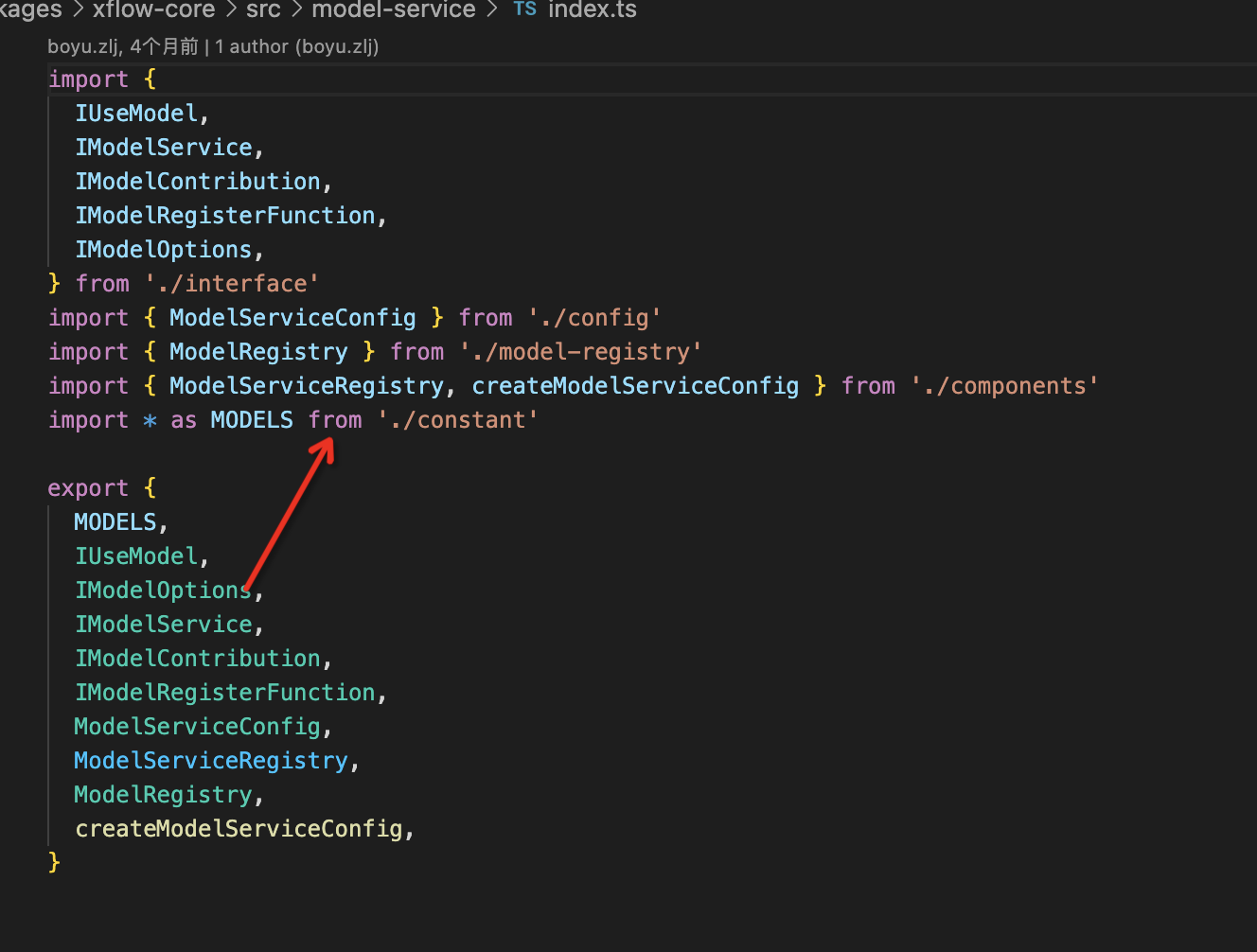Click ModelServiceRegistry in its import line
Image resolution: width=1257 pixels, height=952 pixels.
(x=307, y=386)
